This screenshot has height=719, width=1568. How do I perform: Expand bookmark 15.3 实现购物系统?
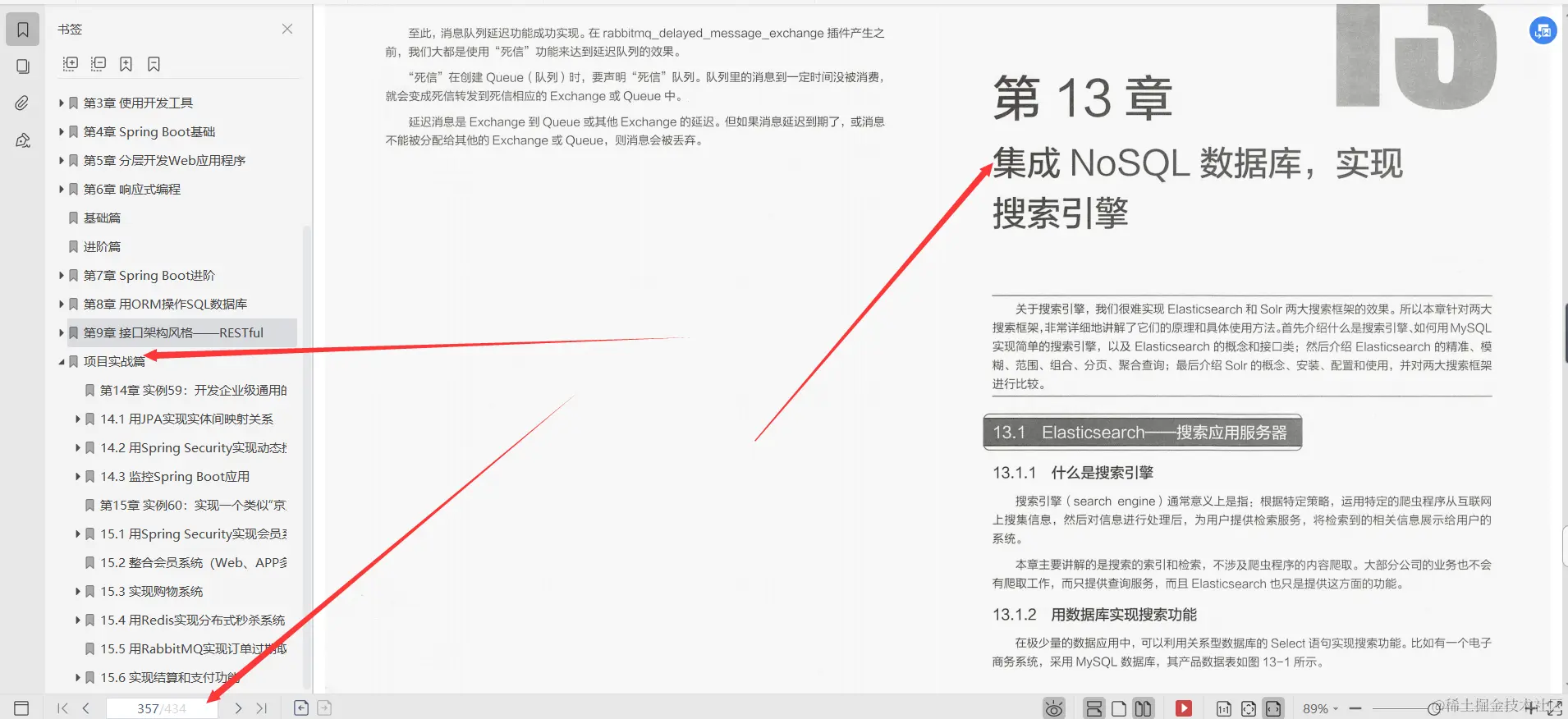click(x=78, y=591)
